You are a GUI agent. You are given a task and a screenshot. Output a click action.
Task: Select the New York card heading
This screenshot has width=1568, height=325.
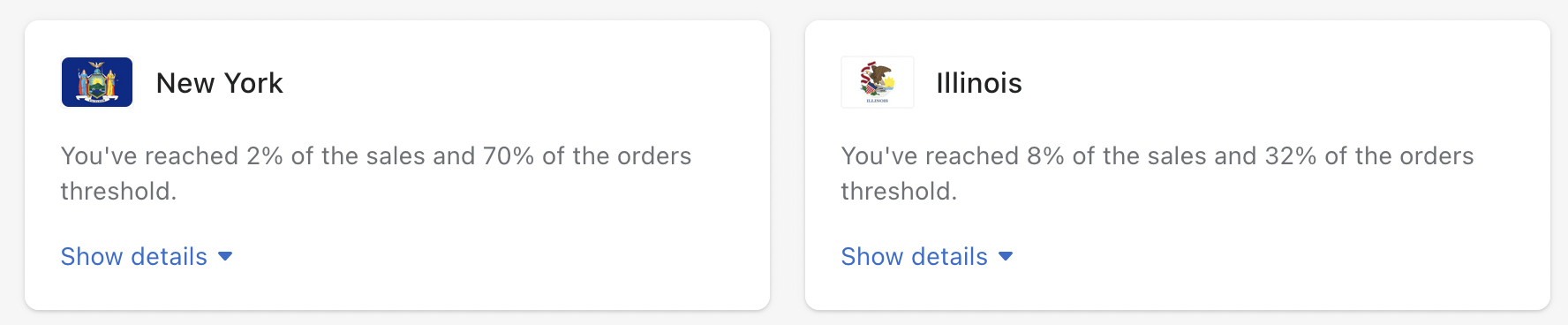(x=220, y=83)
